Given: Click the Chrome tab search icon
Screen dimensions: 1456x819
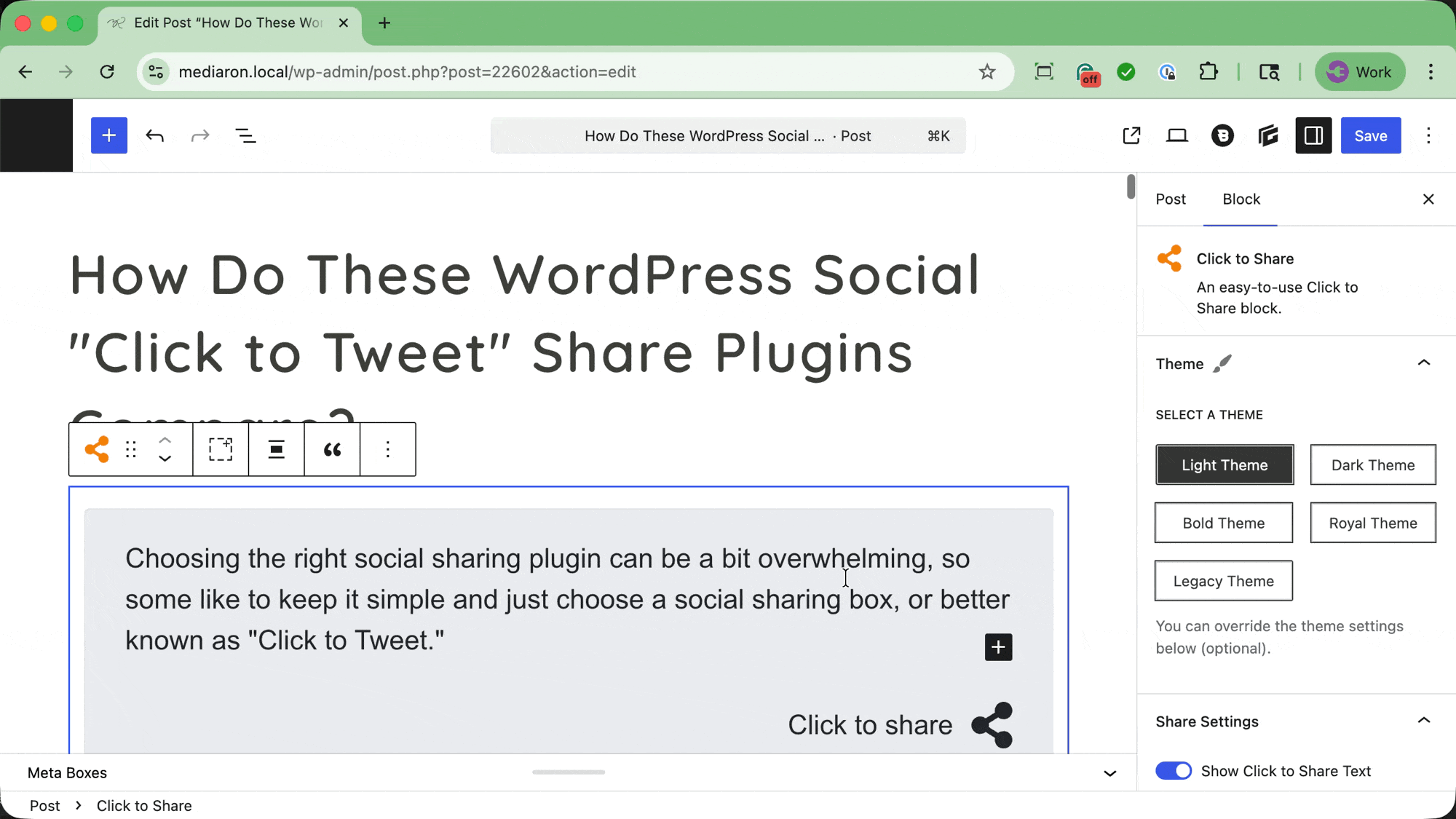Looking at the screenshot, I should [x=1269, y=71].
